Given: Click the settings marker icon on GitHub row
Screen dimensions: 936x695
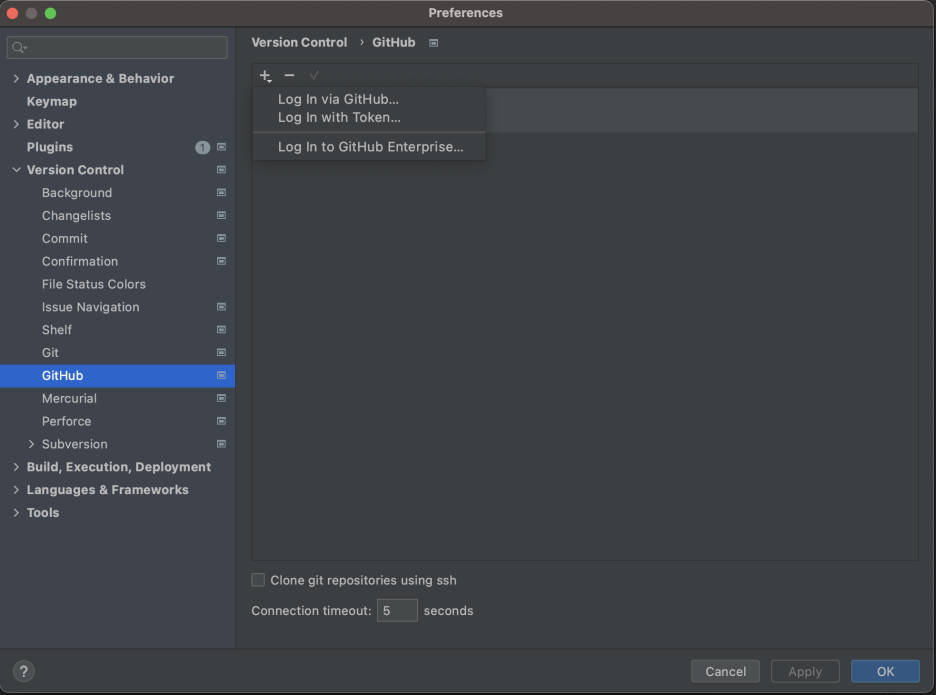Looking at the screenshot, I should pyautogui.click(x=221, y=376).
